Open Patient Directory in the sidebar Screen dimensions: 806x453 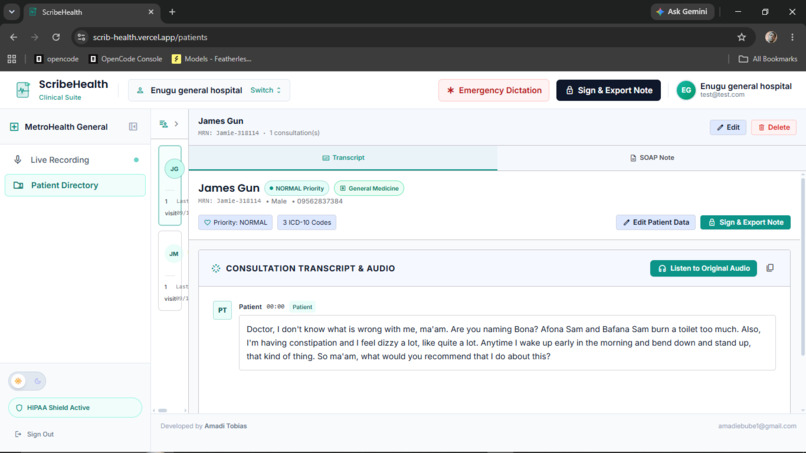(x=75, y=185)
